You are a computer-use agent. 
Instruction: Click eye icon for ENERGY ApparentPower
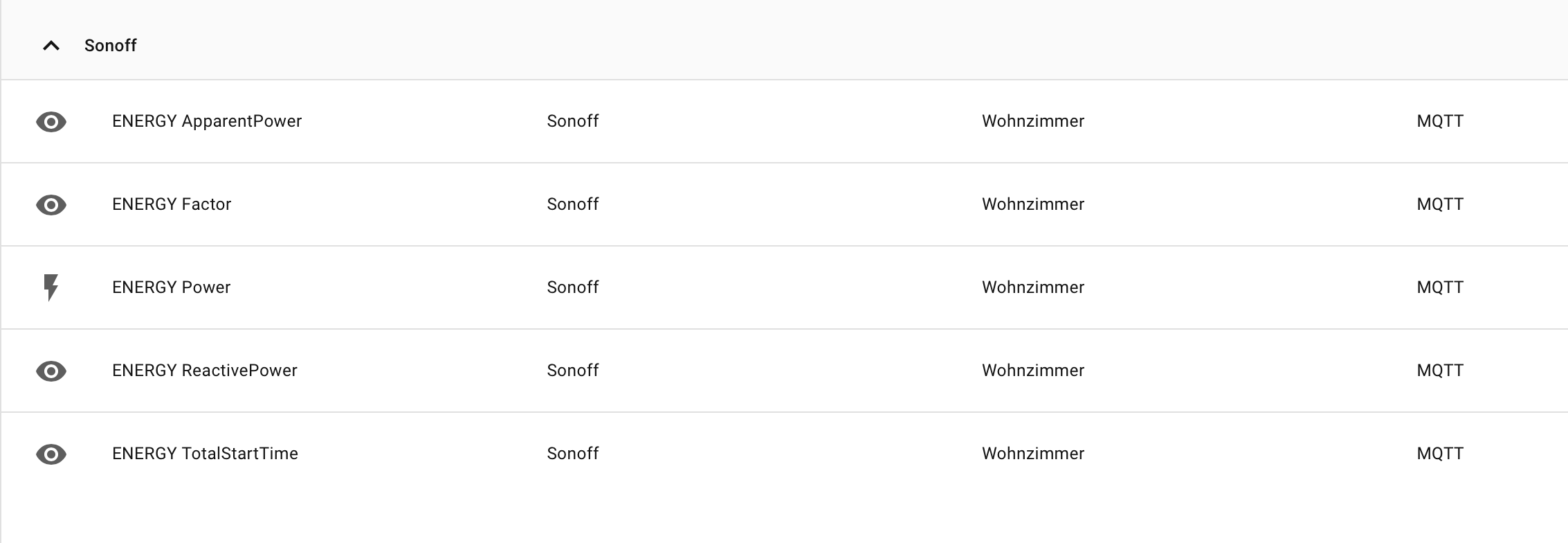[x=51, y=122]
